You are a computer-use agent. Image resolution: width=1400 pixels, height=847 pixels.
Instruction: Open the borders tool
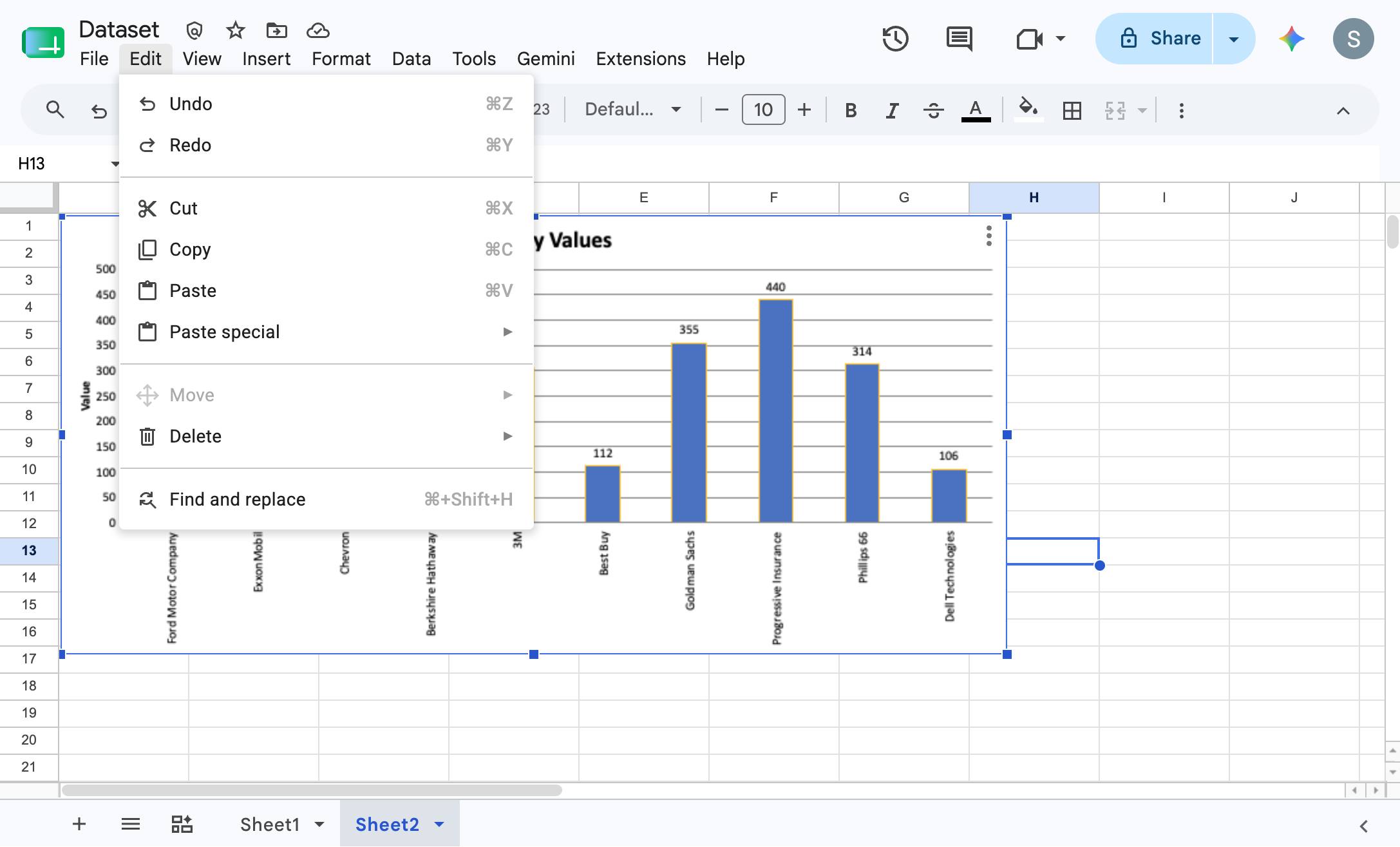pyautogui.click(x=1072, y=111)
